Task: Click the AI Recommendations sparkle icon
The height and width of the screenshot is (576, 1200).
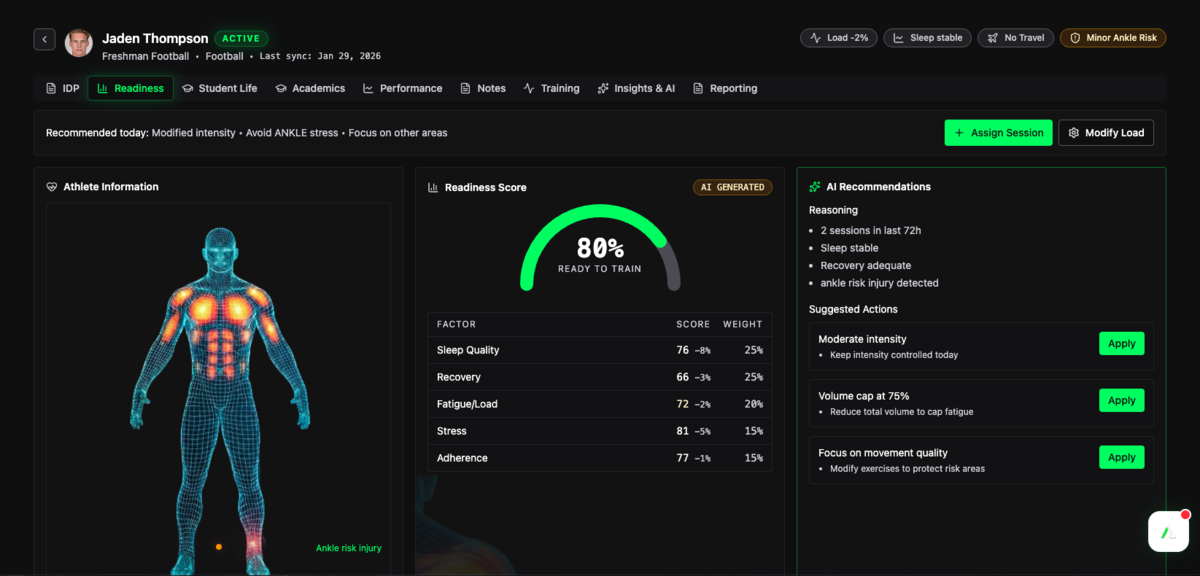Action: pyautogui.click(x=815, y=187)
